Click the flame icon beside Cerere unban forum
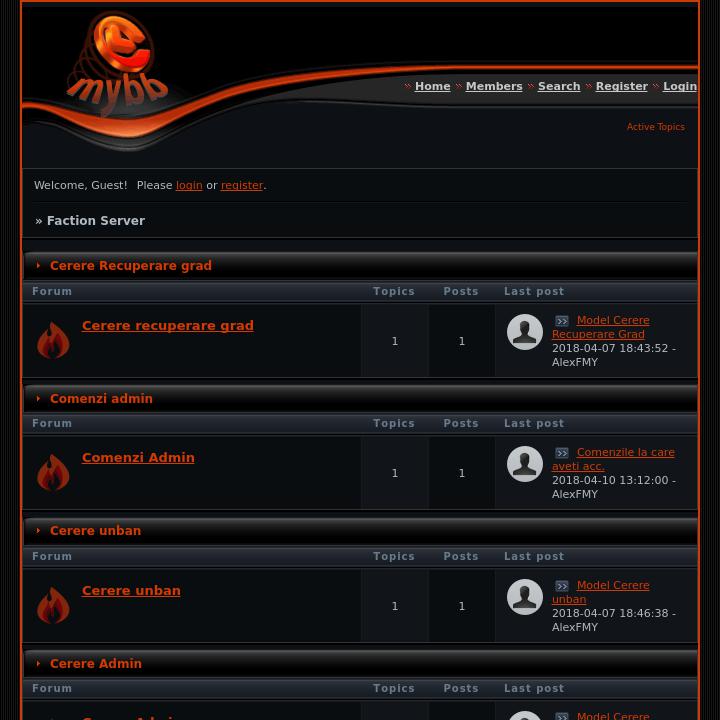 [x=53, y=605]
